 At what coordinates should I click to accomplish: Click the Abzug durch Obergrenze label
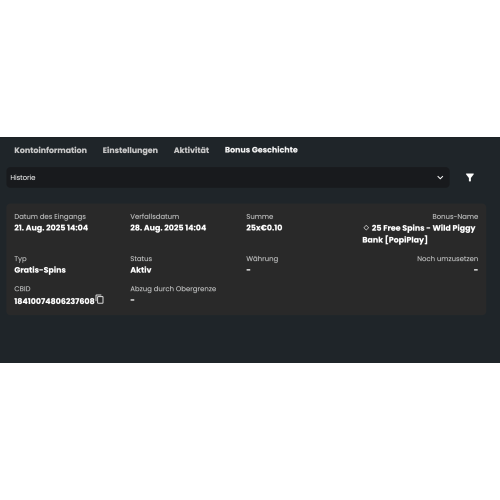(x=173, y=289)
